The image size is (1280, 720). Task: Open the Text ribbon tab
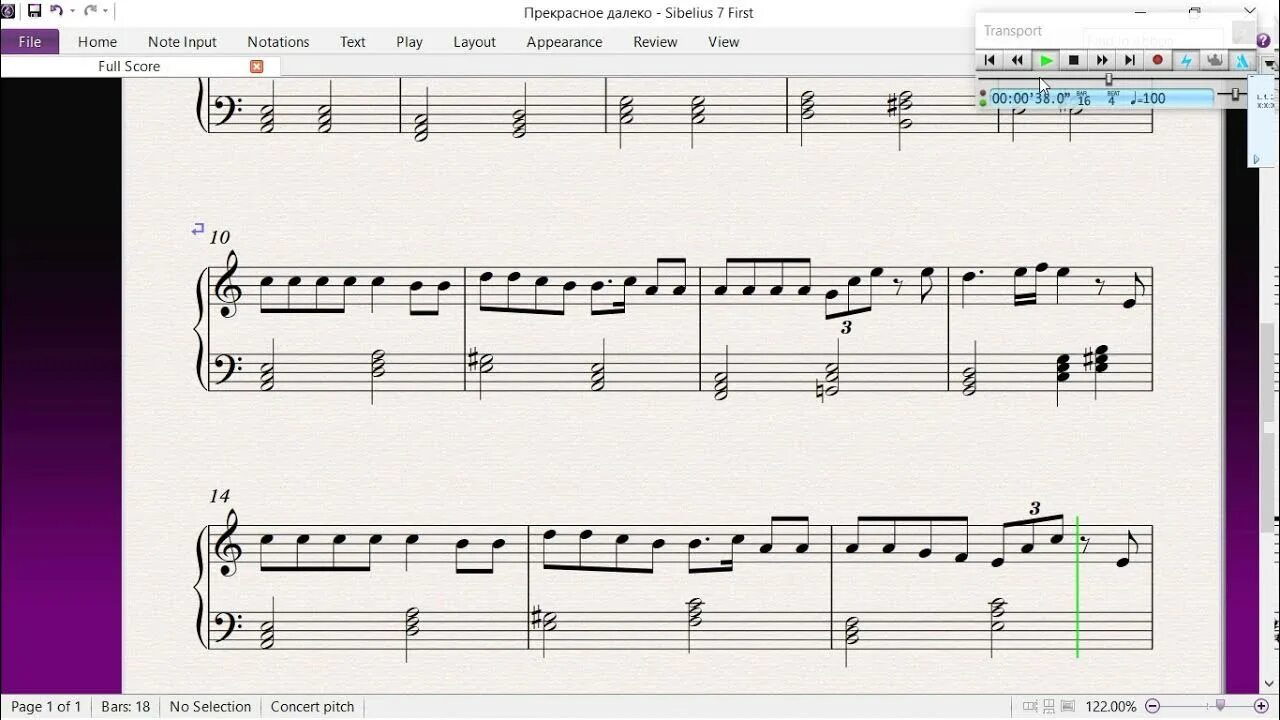pyautogui.click(x=352, y=42)
